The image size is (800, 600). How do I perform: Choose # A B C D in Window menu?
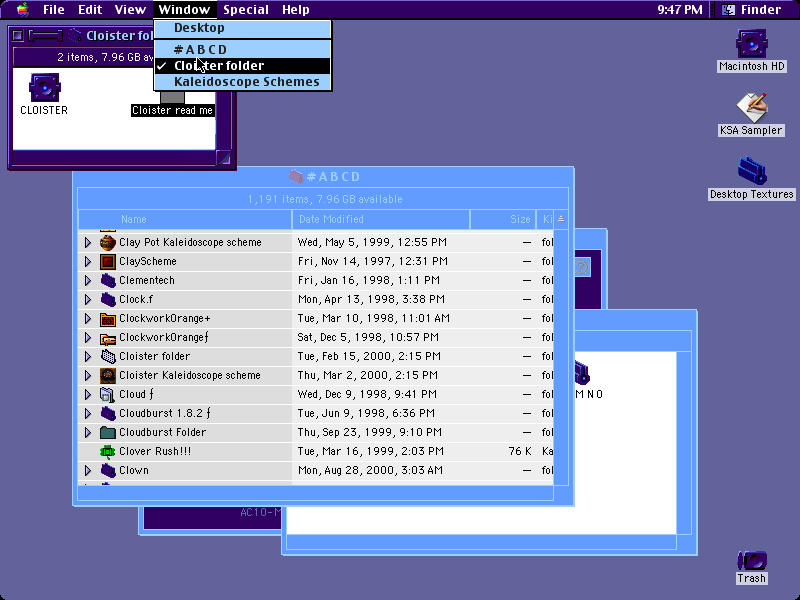point(242,49)
